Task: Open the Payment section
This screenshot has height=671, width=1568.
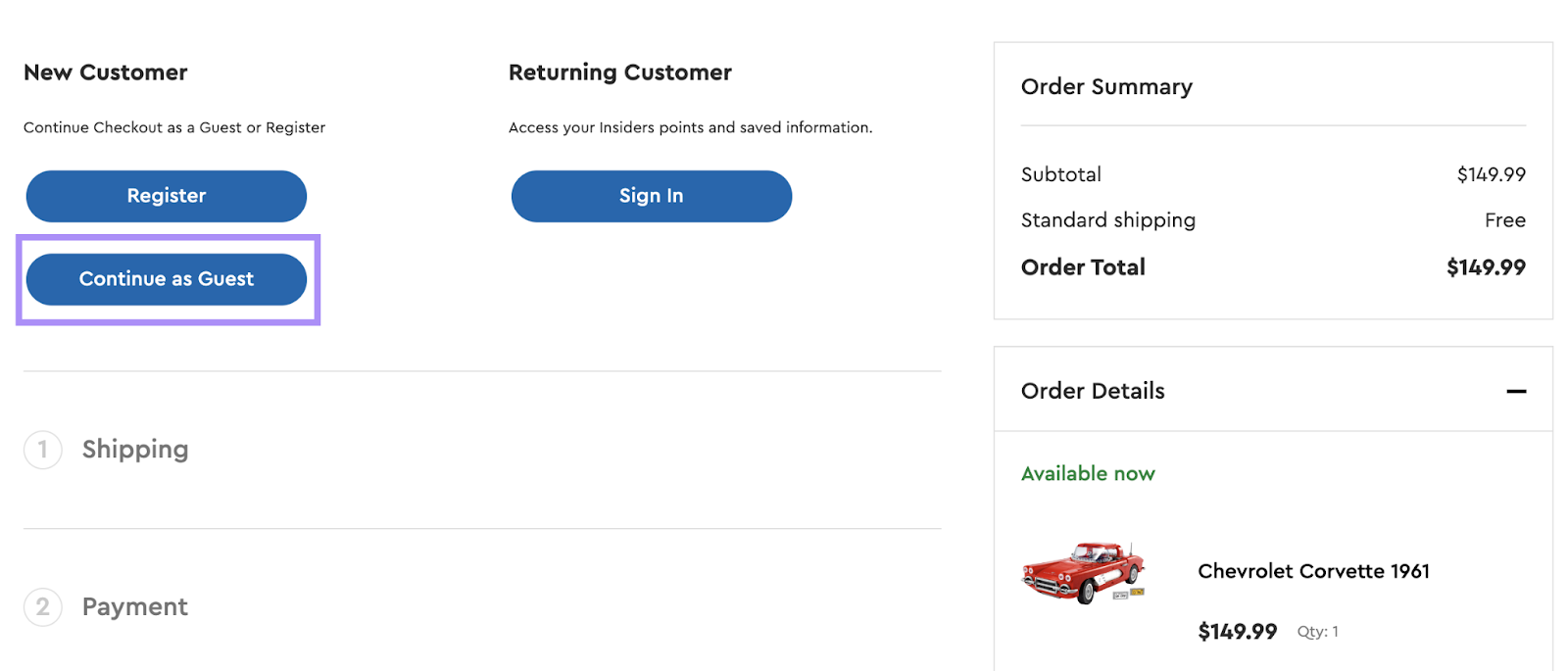Action: pyautogui.click(x=134, y=607)
